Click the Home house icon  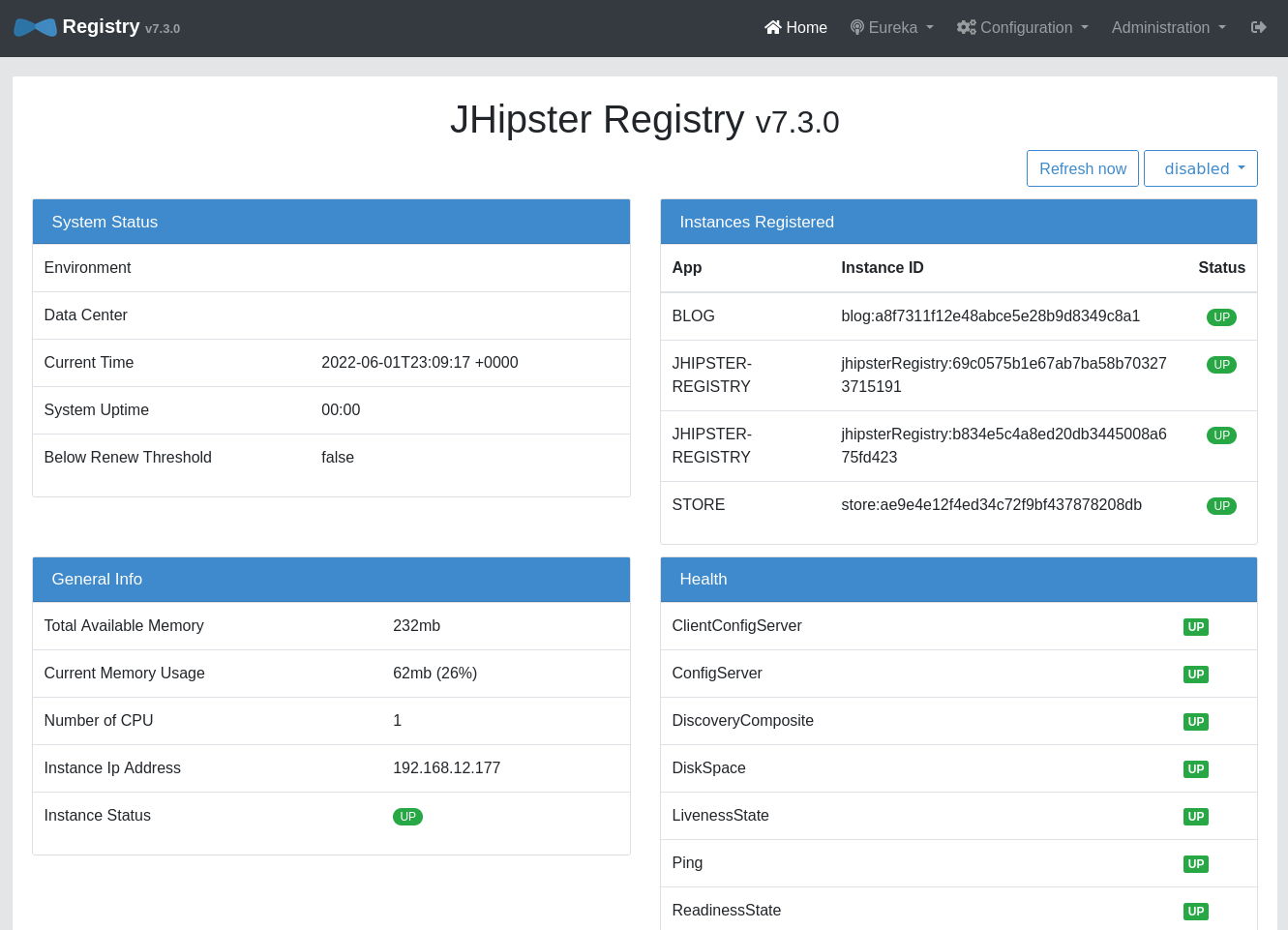pyautogui.click(x=772, y=27)
